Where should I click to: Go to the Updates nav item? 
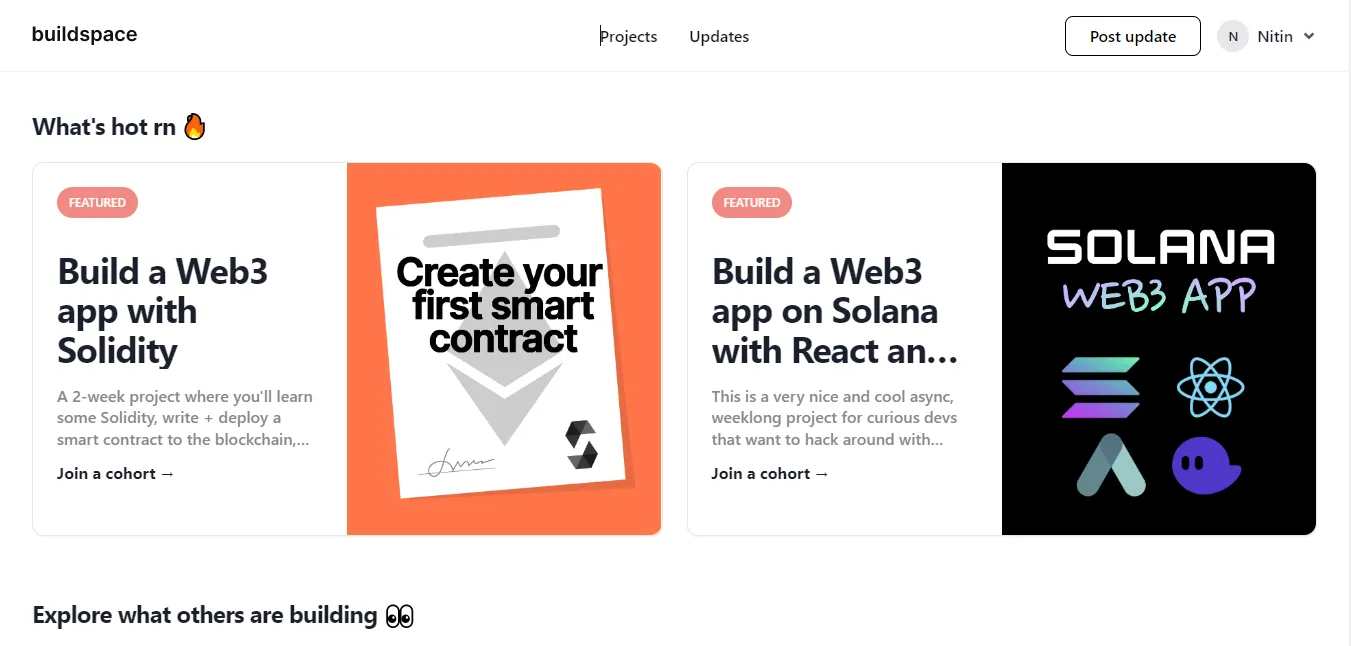point(719,37)
